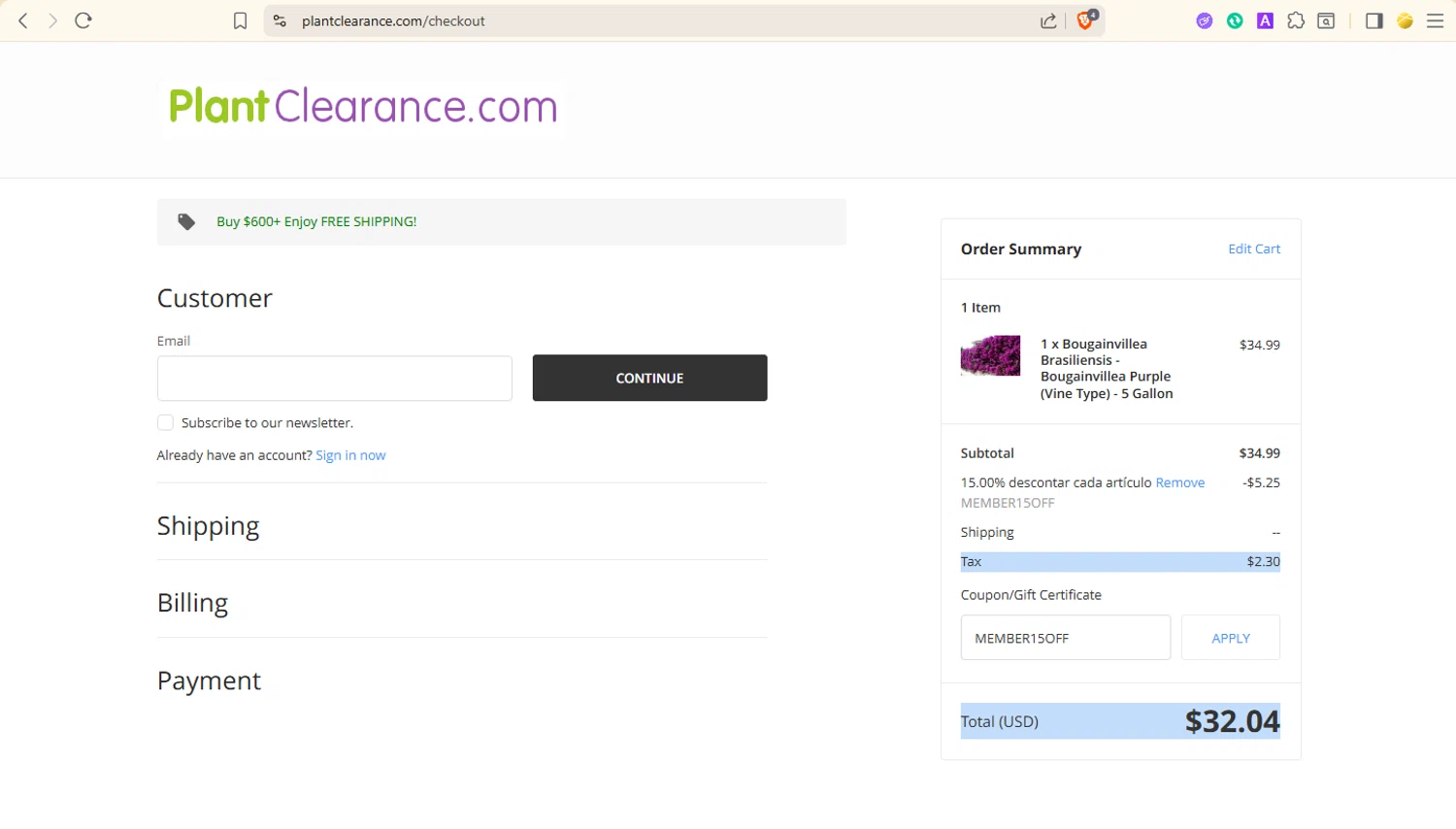Click the Shipping section heading
Screen dimensions: 1456x829
coord(209,525)
